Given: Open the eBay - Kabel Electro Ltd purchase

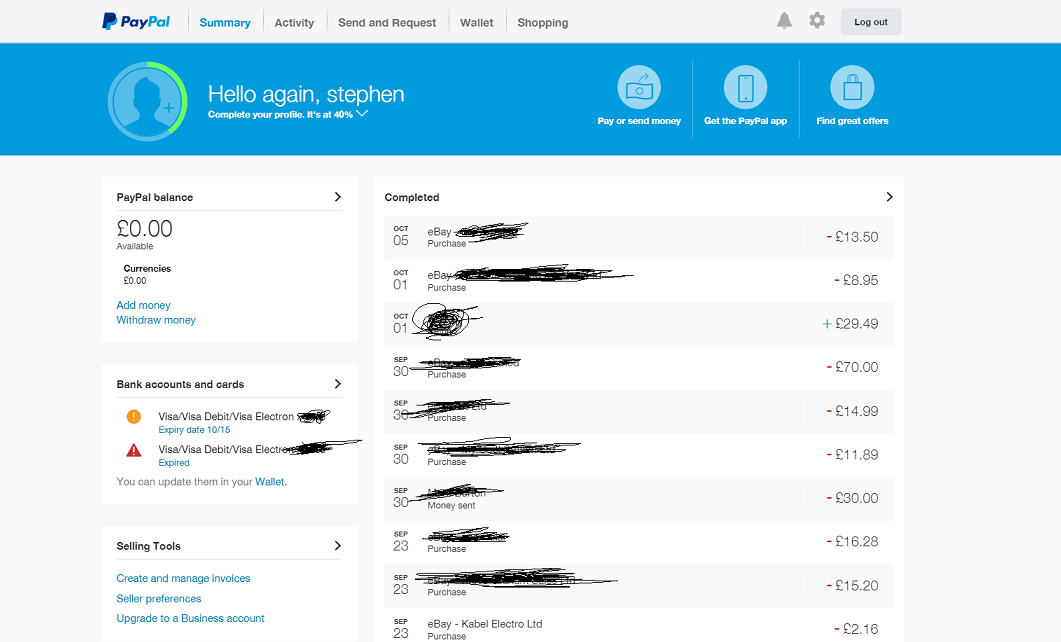Looking at the screenshot, I should [638, 625].
